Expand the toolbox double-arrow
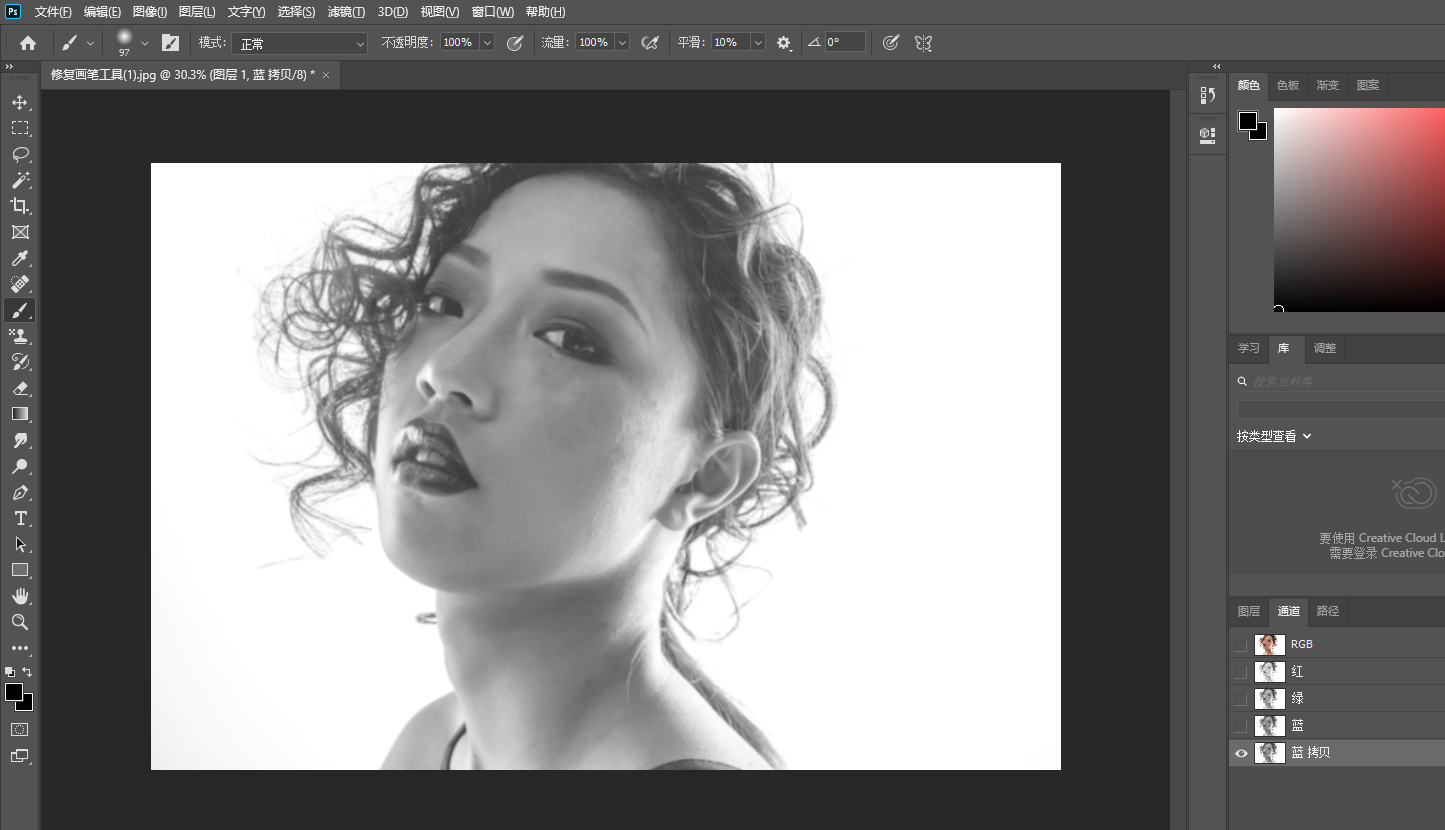Viewport: 1445px width, 830px height. (x=9, y=67)
